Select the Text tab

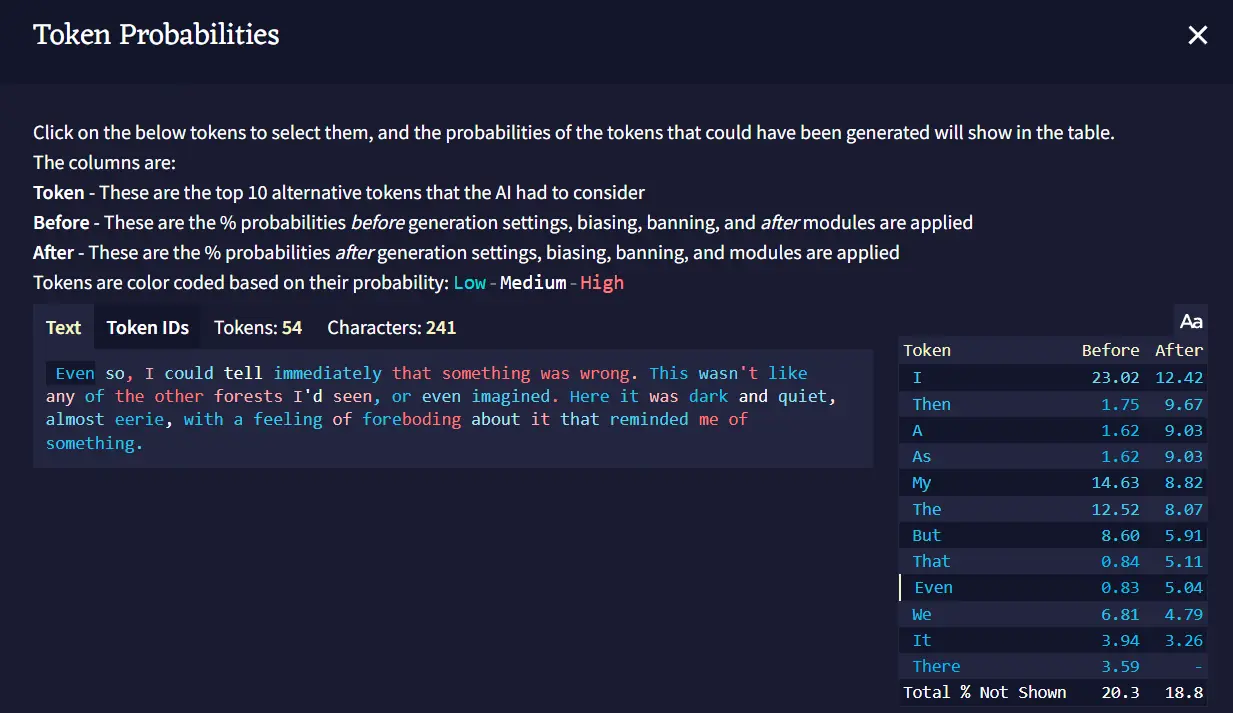(x=64, y=327)
